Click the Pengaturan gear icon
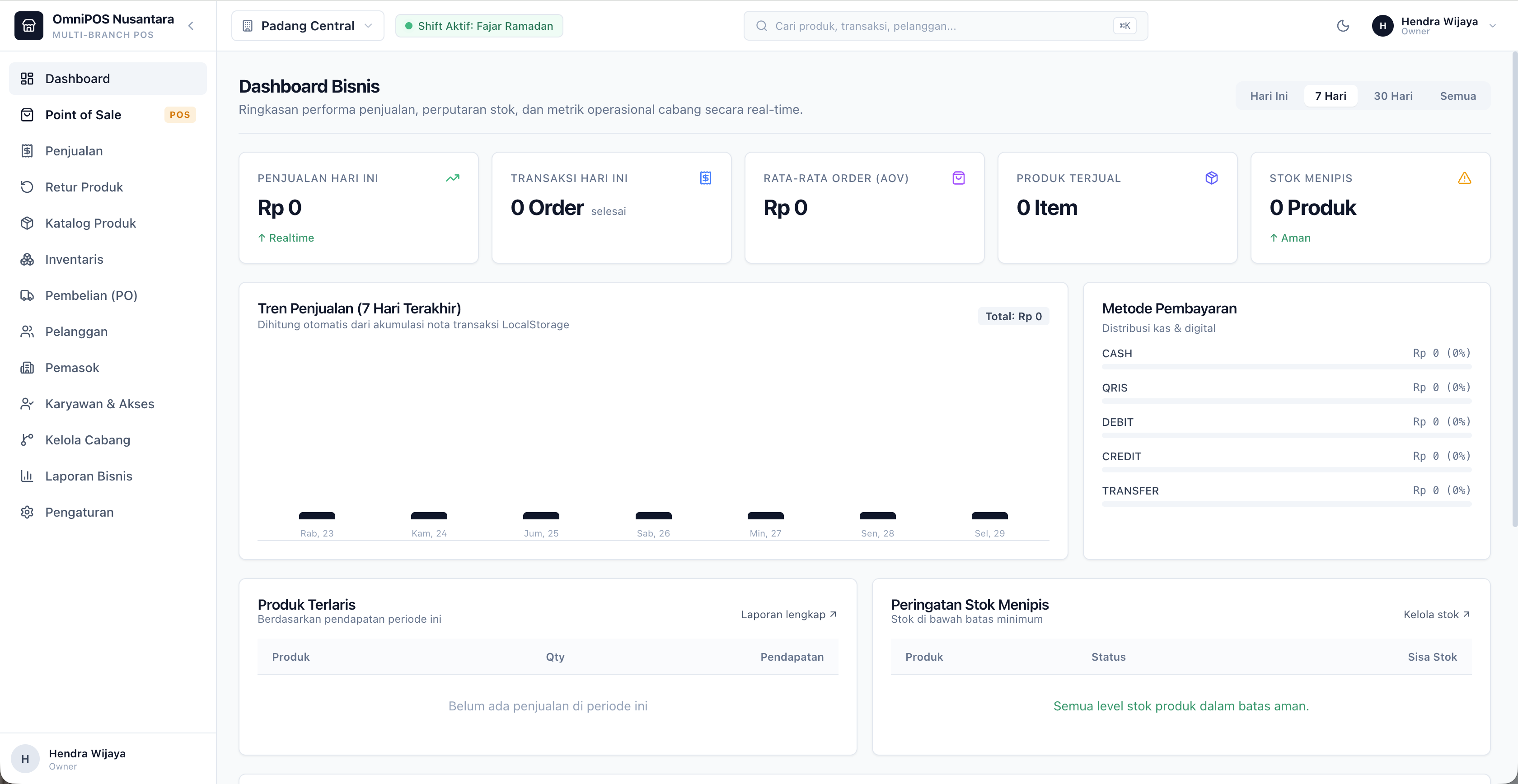 [27, 512]
